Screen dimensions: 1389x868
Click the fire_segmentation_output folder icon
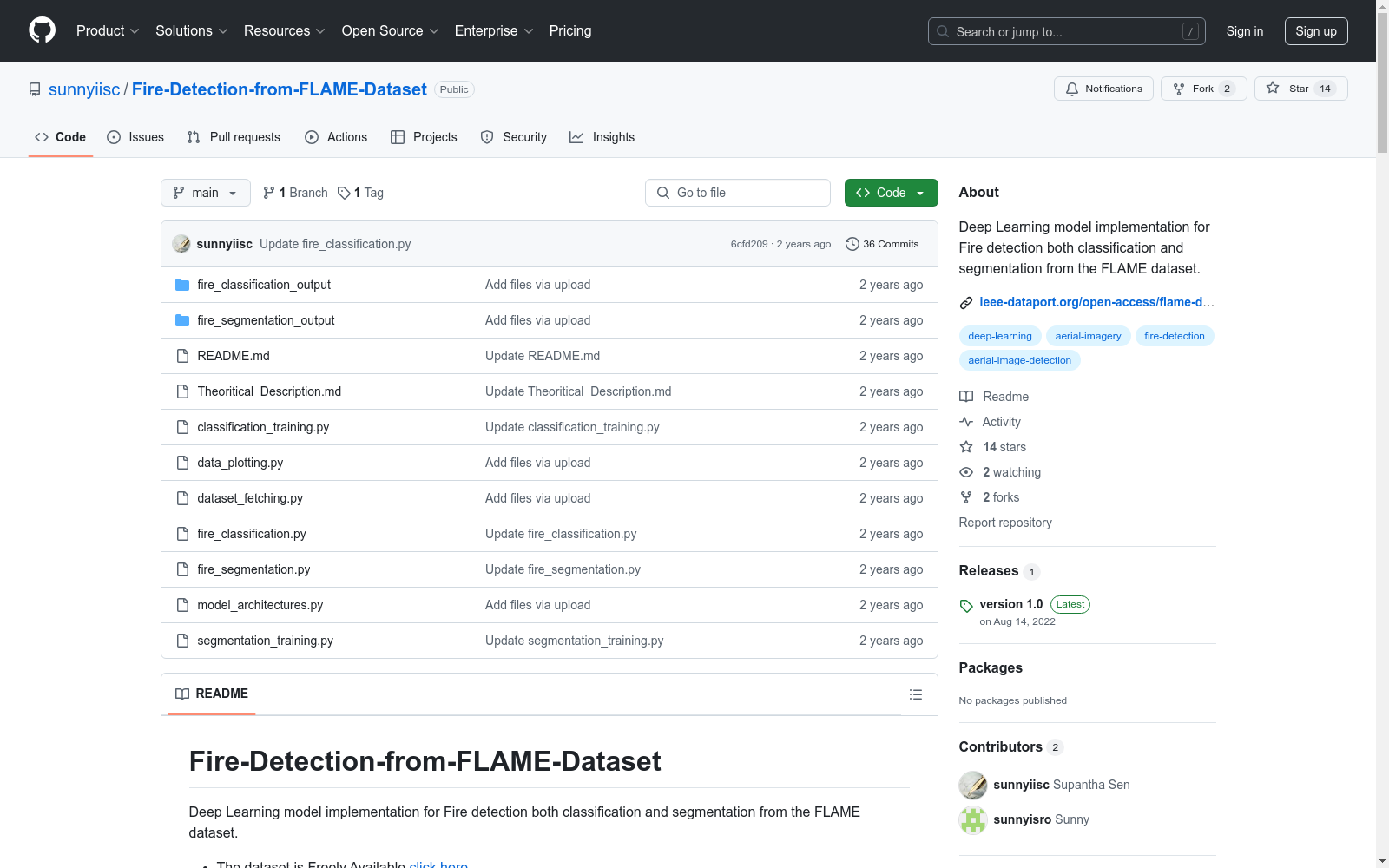point(182,320)
